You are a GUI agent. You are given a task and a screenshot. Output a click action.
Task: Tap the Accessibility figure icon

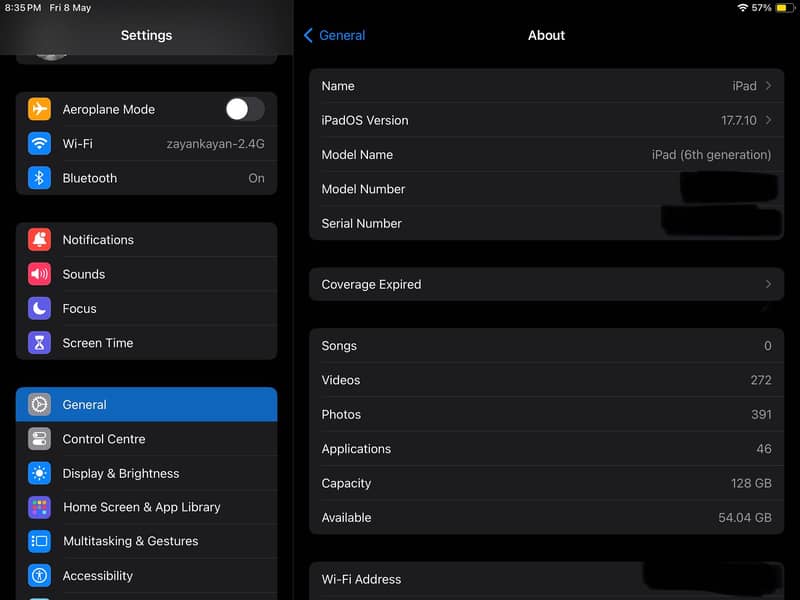(x=39, y=576)
